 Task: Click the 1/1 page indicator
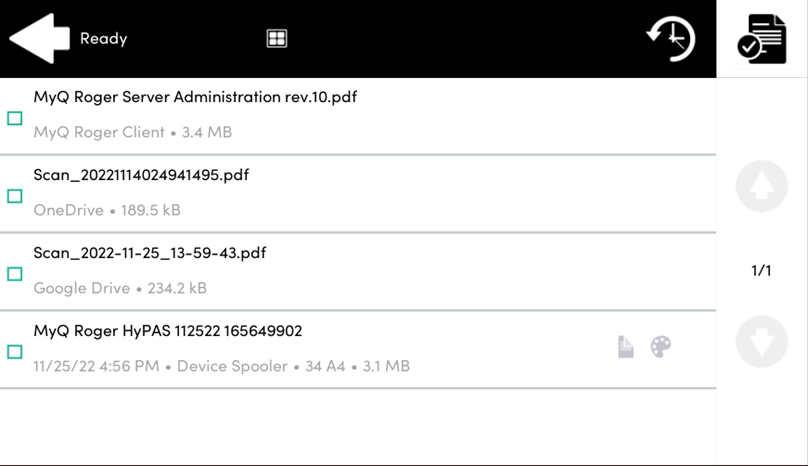(x=761, y=271)
